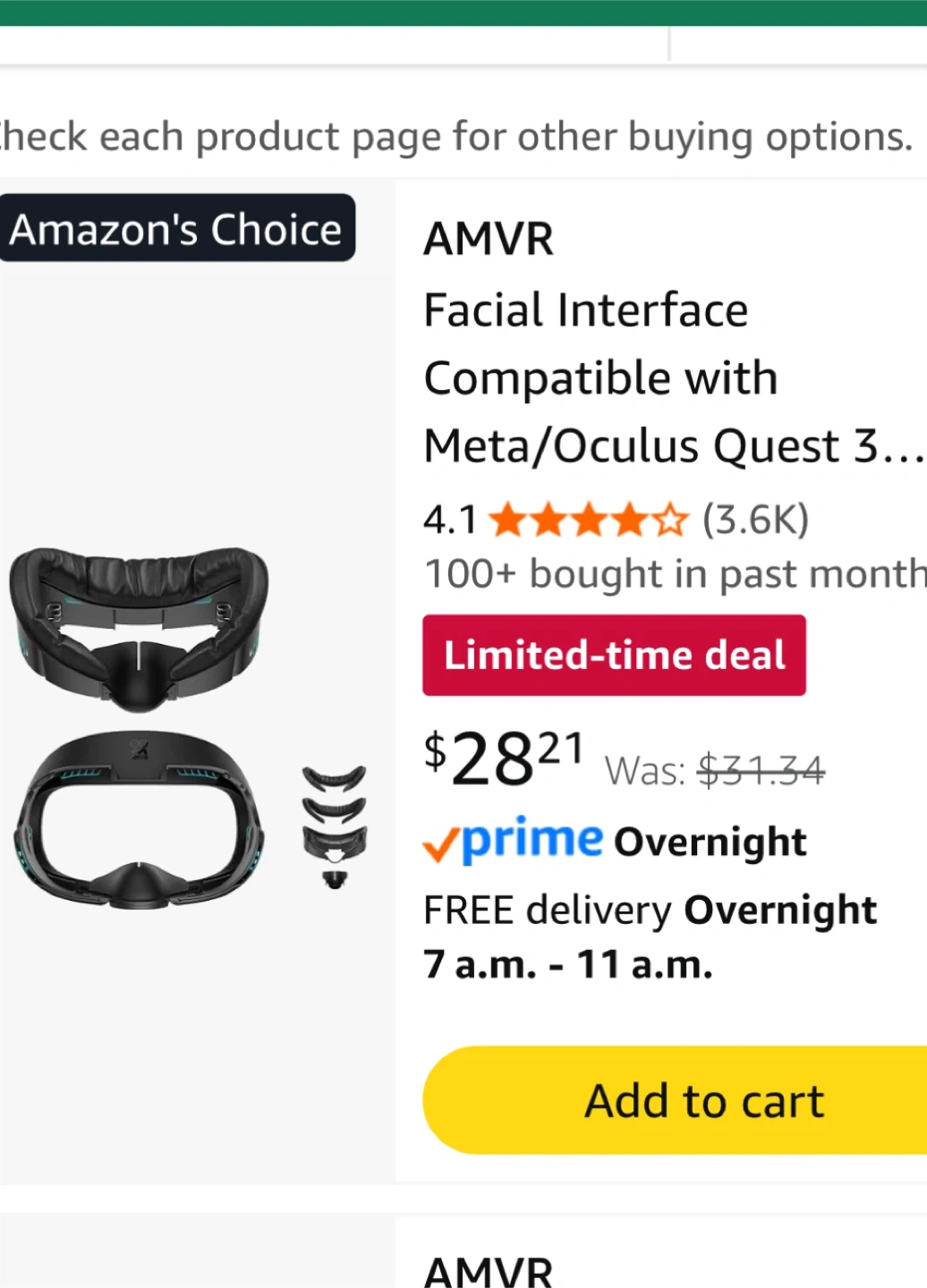
Task: View the facial interface frame image
Action: click(x=139, y=818)
